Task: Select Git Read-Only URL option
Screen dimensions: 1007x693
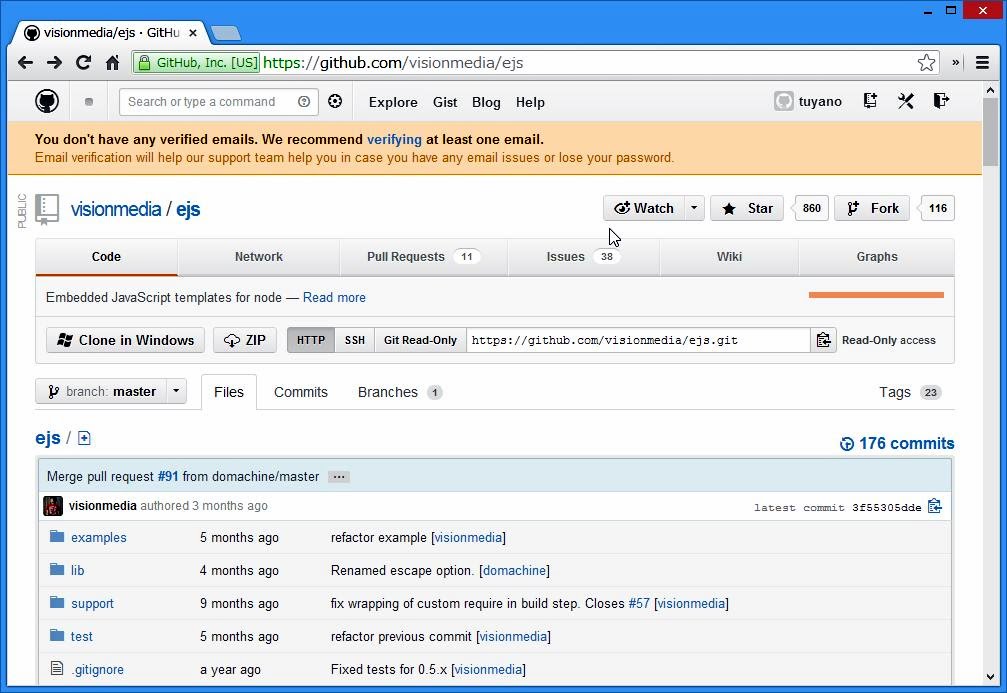Action: coord(420,340)
